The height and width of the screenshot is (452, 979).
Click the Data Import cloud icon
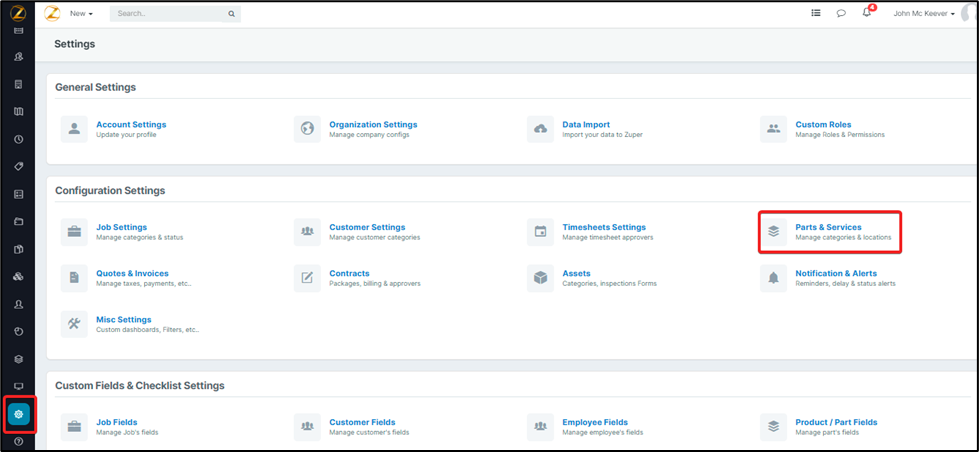(x=540, y=129)
